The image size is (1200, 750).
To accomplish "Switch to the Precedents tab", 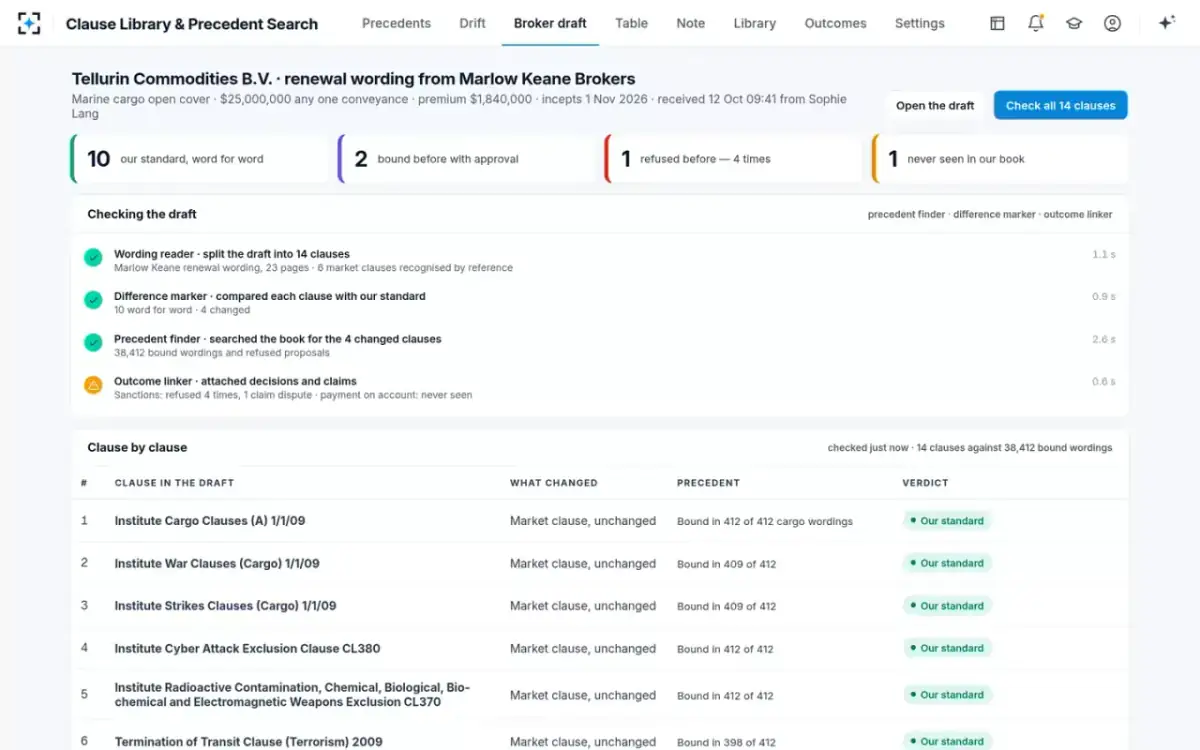I will tap(396, 23).
